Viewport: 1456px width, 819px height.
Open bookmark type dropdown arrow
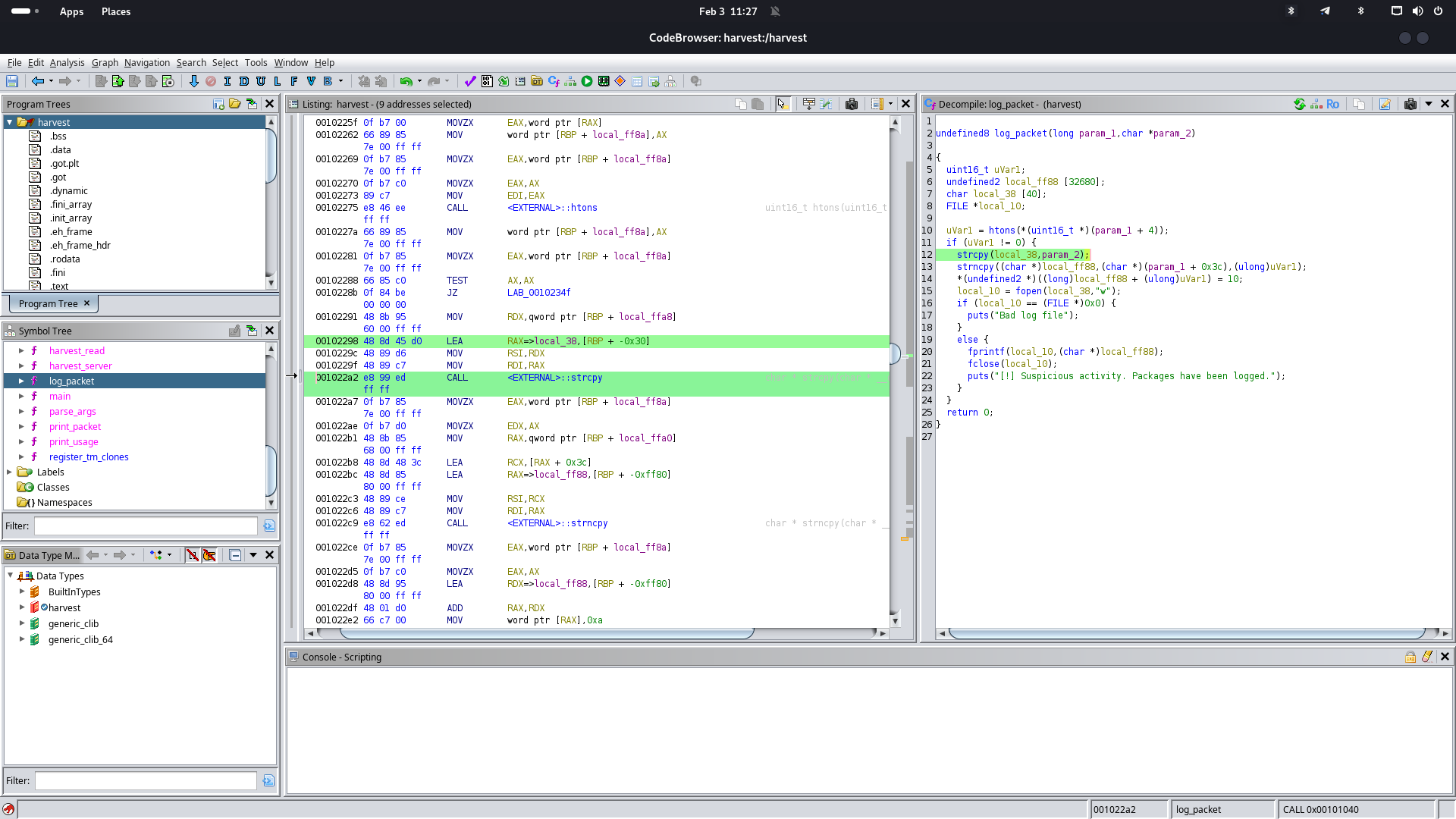tap(340, 81)
